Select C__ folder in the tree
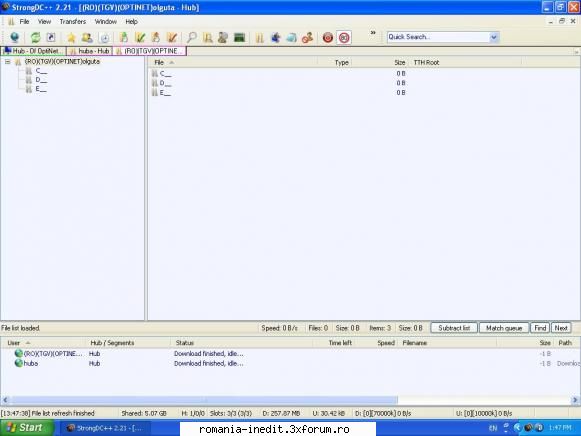Screen dimensions: 581x436 pyautogui.click(x=41, y=71)
